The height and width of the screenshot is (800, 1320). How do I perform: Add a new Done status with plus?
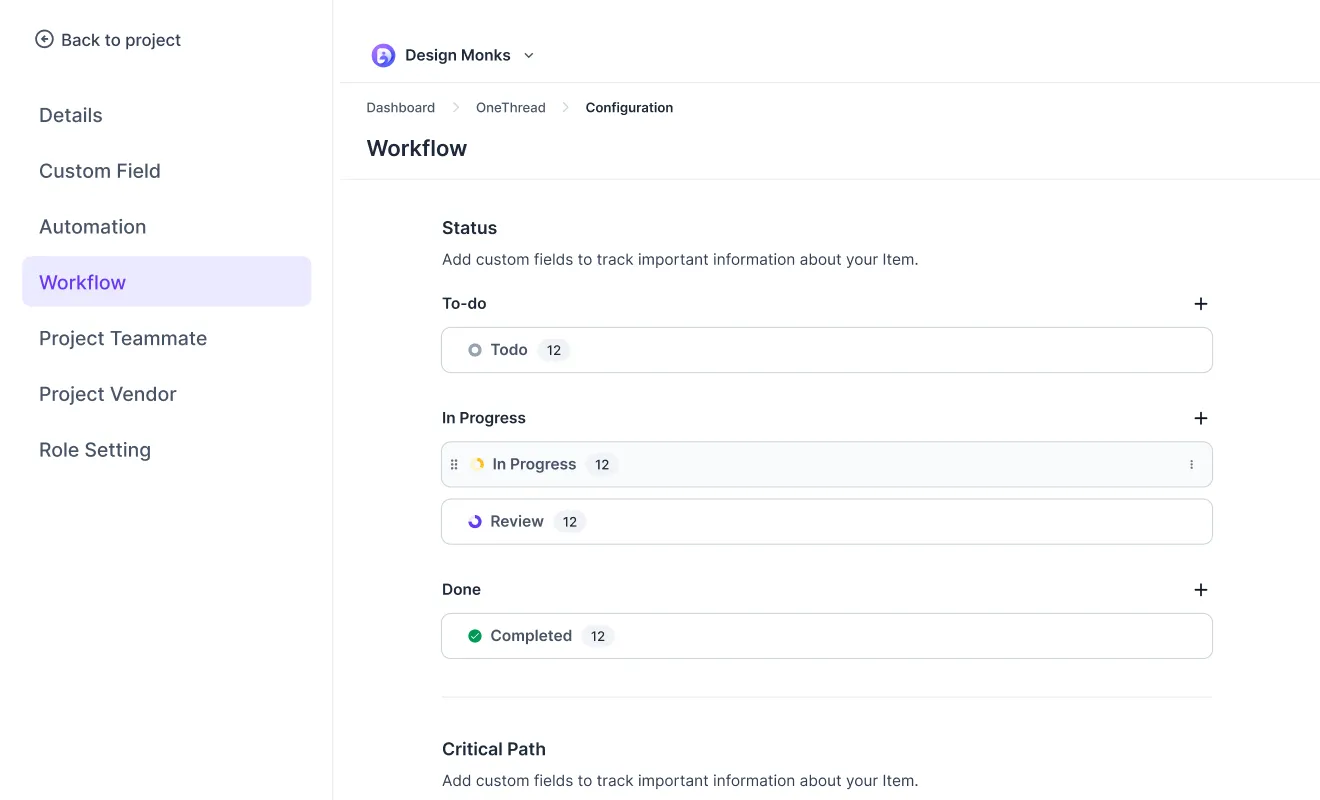1201,590
